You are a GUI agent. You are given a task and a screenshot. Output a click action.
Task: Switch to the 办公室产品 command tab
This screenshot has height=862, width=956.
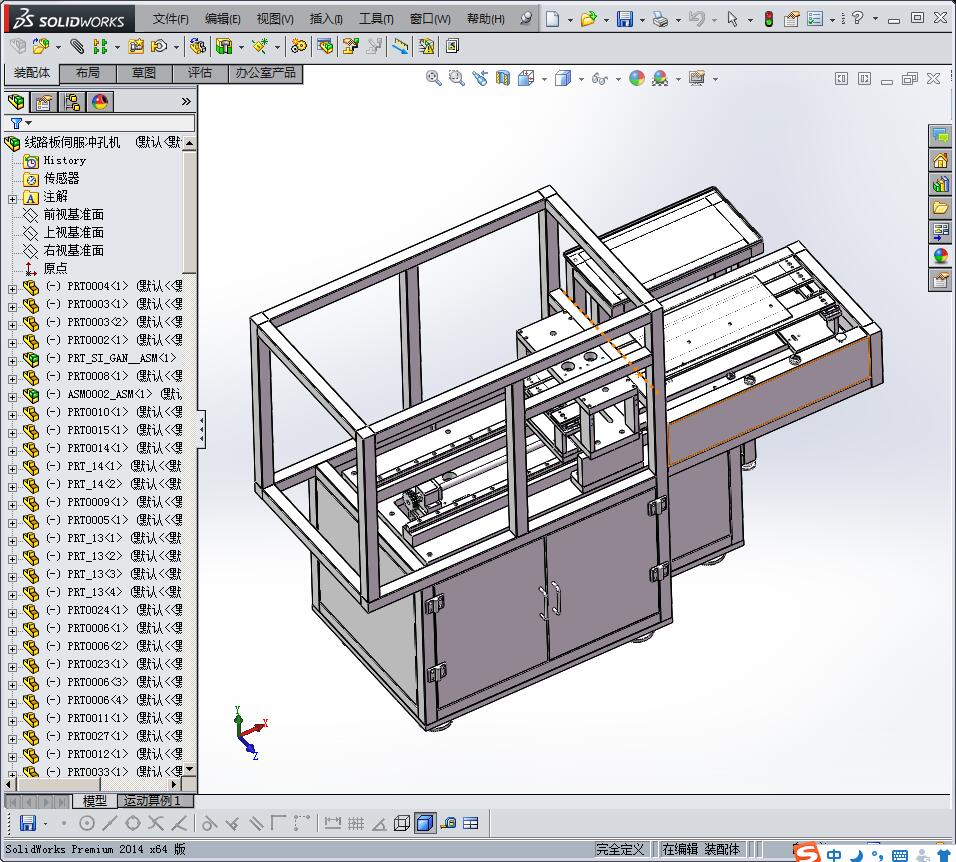point(265,73)
